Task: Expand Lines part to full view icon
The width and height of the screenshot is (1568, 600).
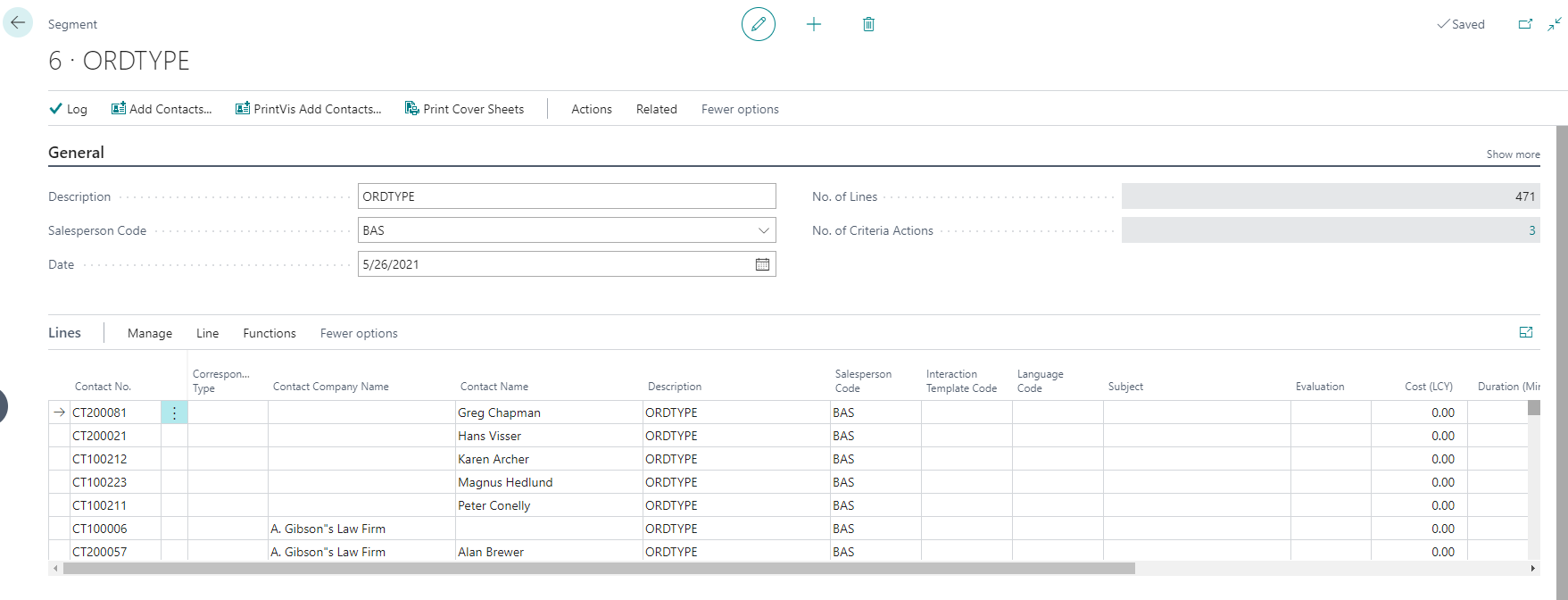Action: tap(1526, 332)
